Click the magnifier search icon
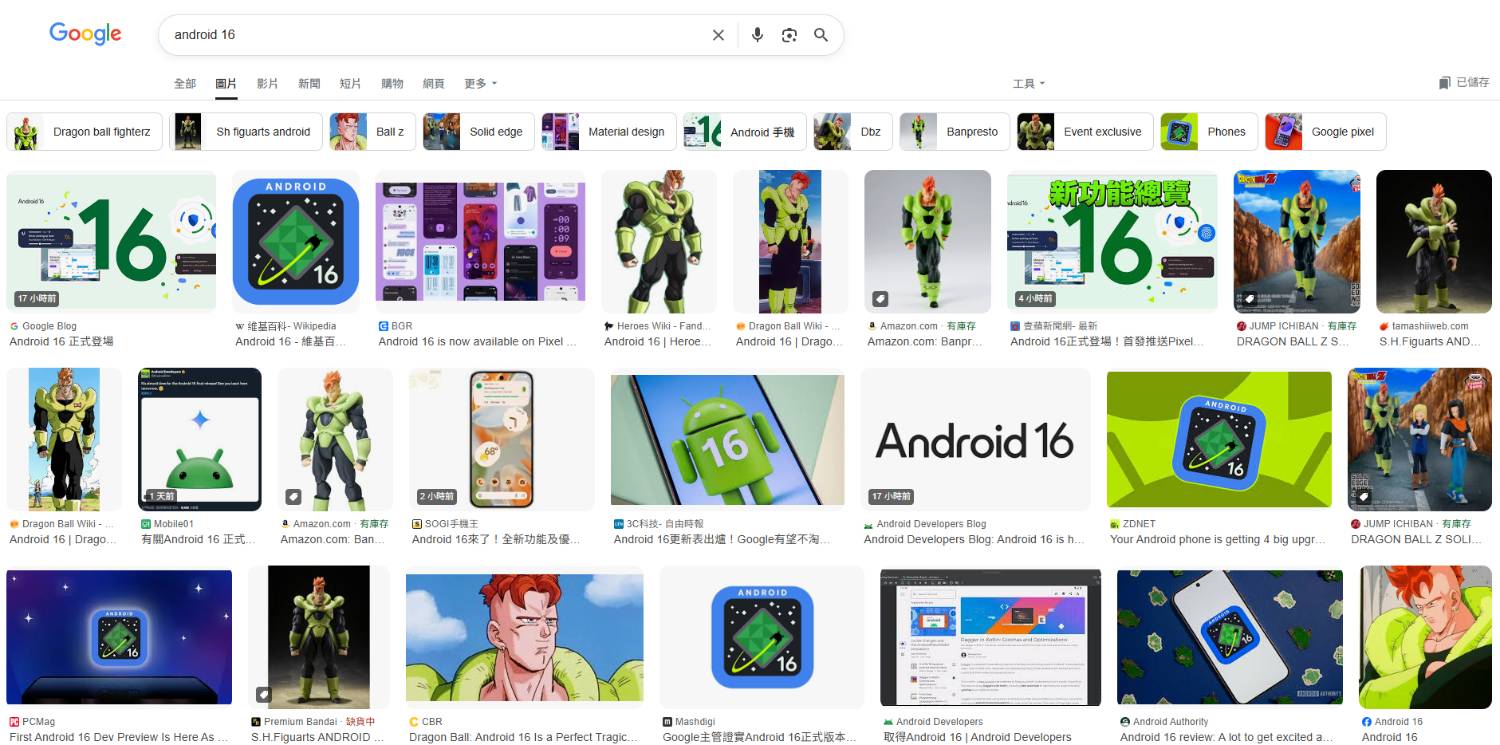The image size is (1500, 745). point(821,35)
